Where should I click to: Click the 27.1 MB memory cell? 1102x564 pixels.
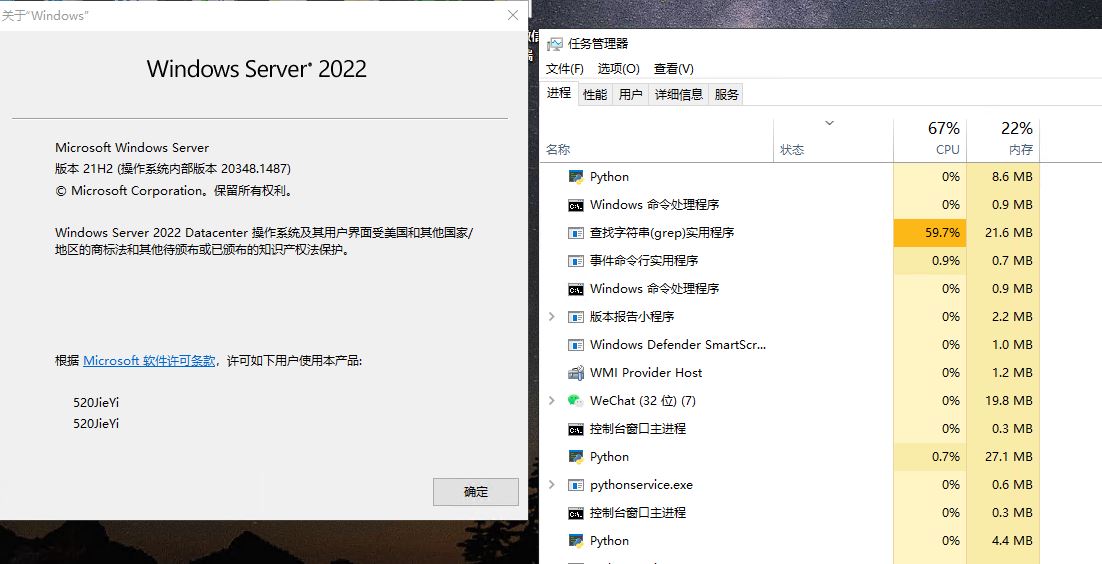tap(1003, 457)
